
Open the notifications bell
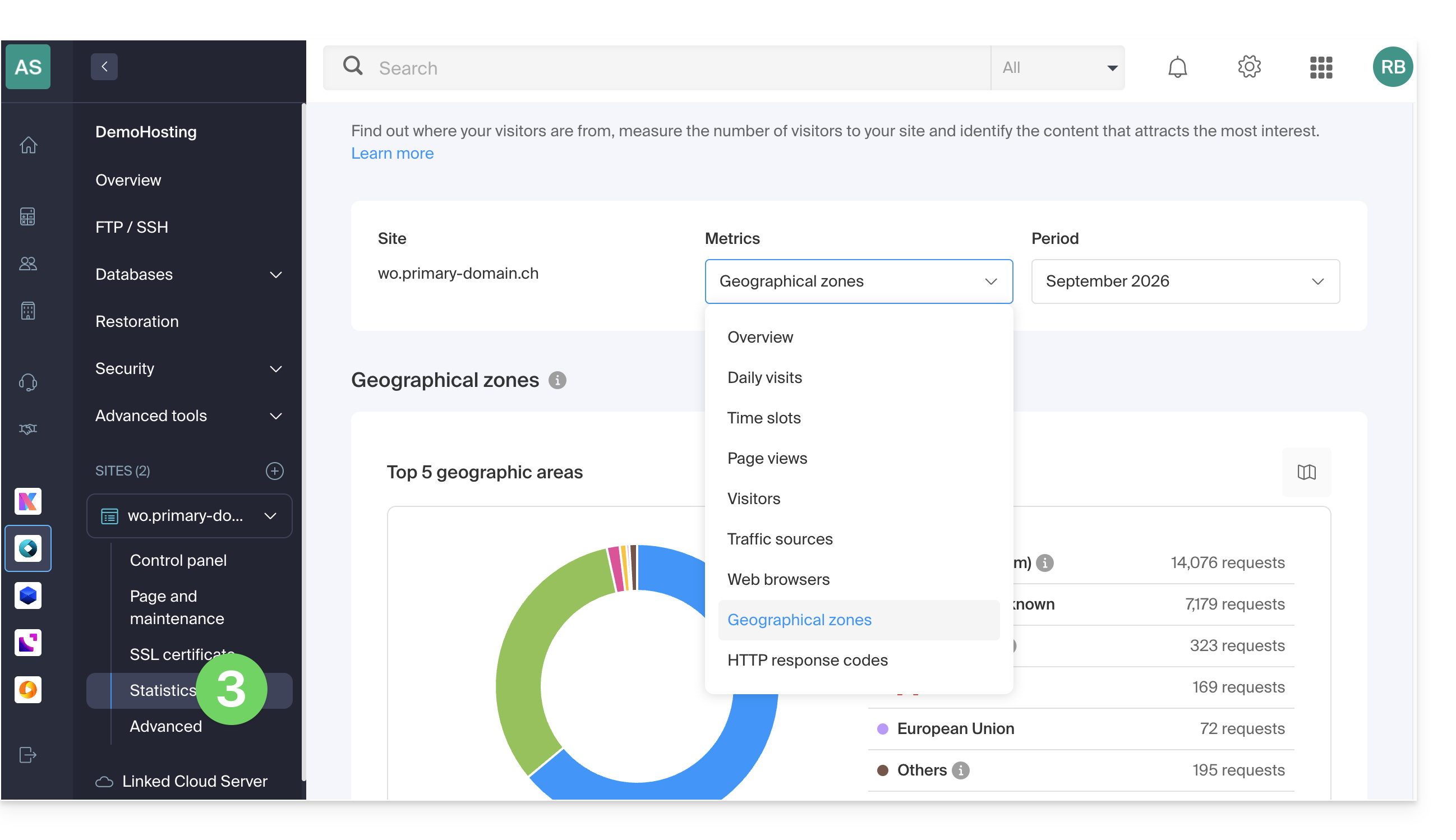pos(1177,67)
